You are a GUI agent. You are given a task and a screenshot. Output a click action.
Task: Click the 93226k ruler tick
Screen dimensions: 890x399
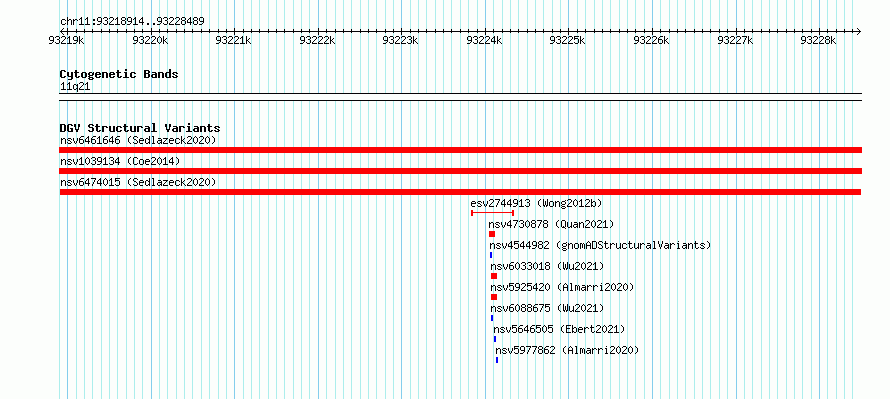[x=652, y=40]
